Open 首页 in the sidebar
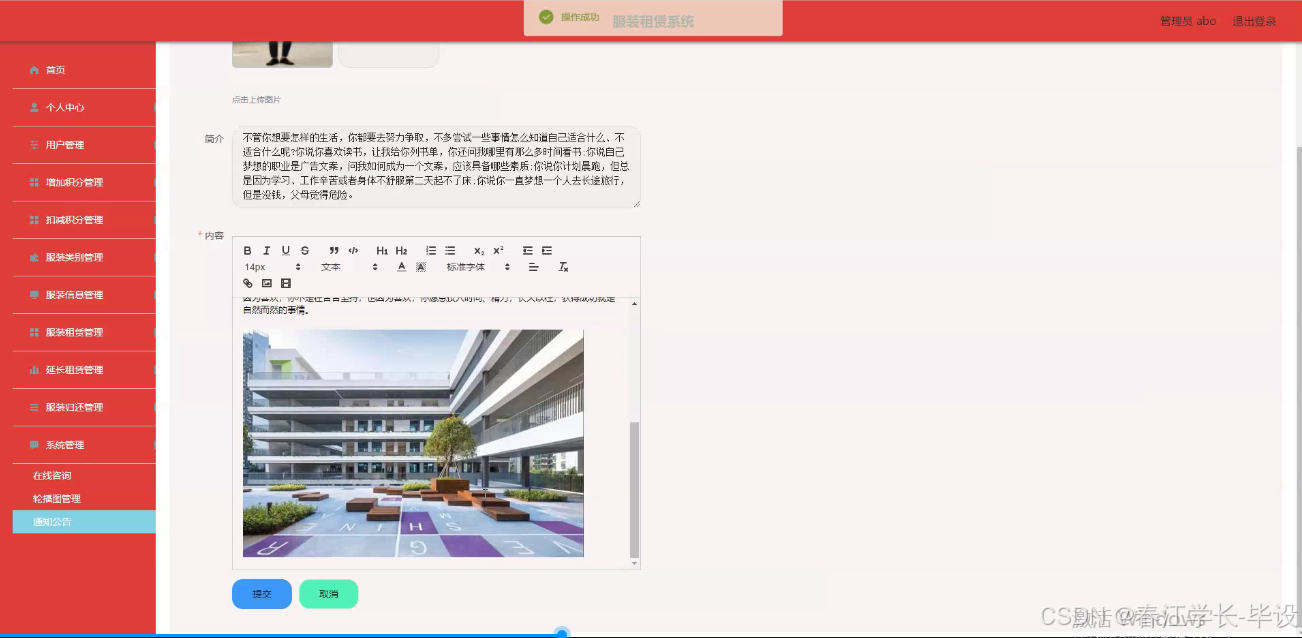This screenshot has width=1302, height=638. pyautogui.click(x=84, y=70)
